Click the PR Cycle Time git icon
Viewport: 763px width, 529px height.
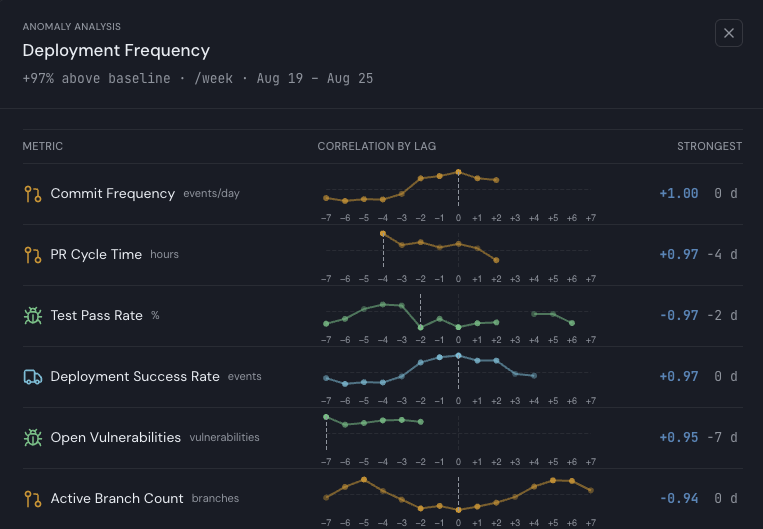(x=33, y=255)
